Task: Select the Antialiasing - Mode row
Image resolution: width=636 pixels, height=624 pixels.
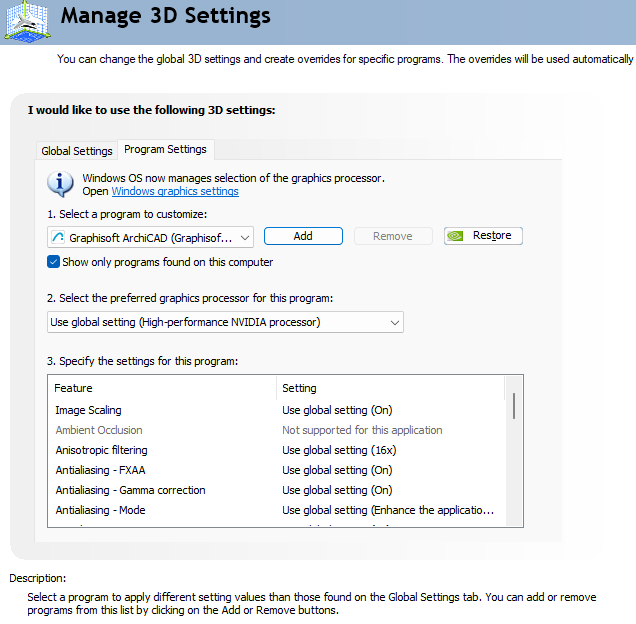Action: tap(277, 510)
